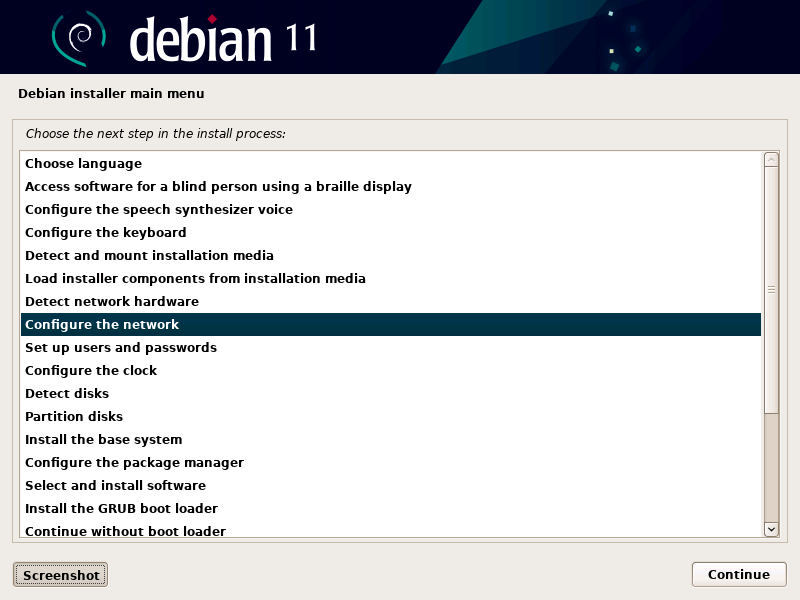Image resolution: width=800 pixels, height=600 pixels.
Task: Choose "Install the GRUB boot loader"
Action: click(x=391, y=508)
